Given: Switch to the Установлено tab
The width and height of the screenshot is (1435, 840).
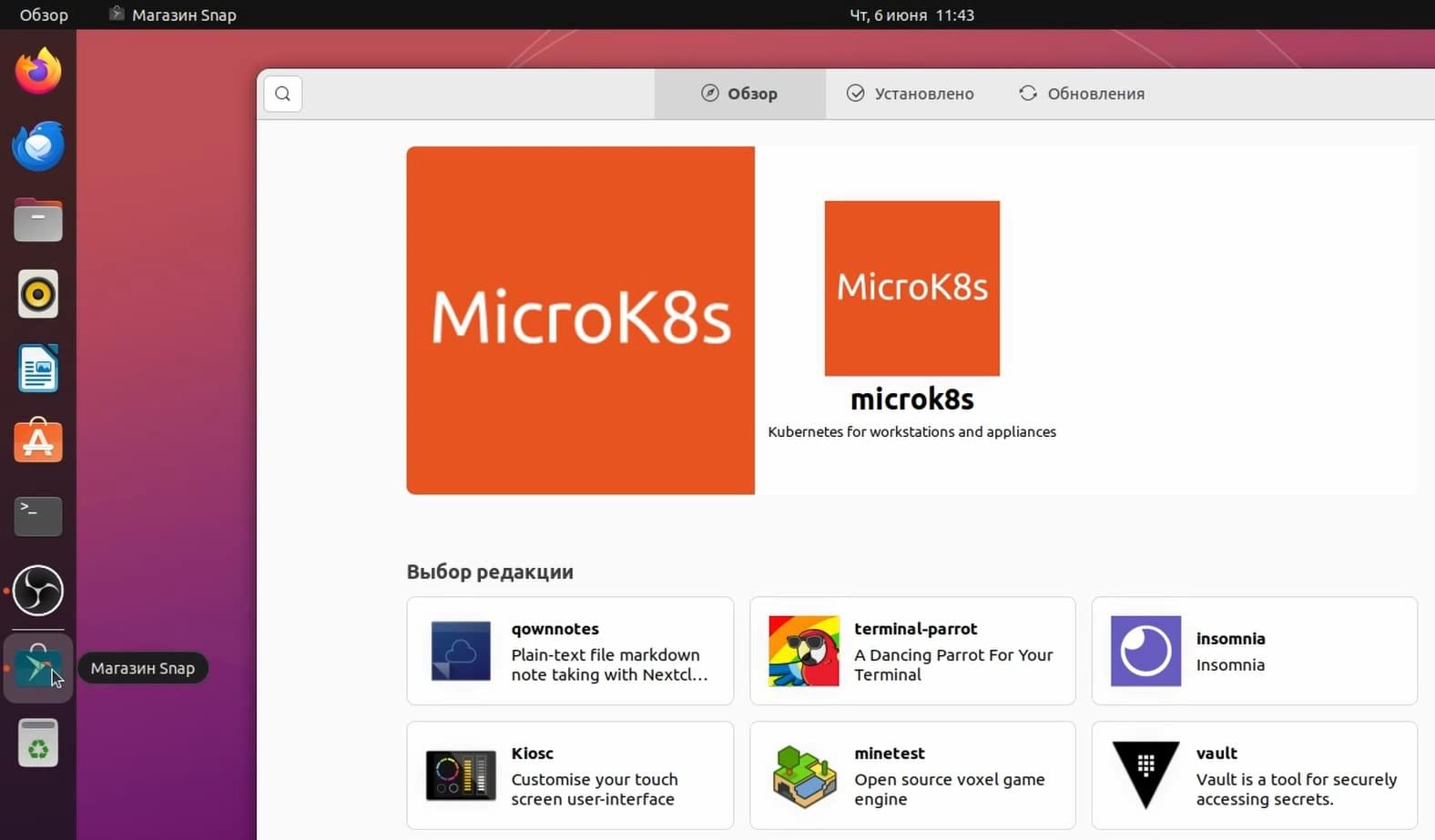Looking at the screenshot, I should tap(910, 94).
